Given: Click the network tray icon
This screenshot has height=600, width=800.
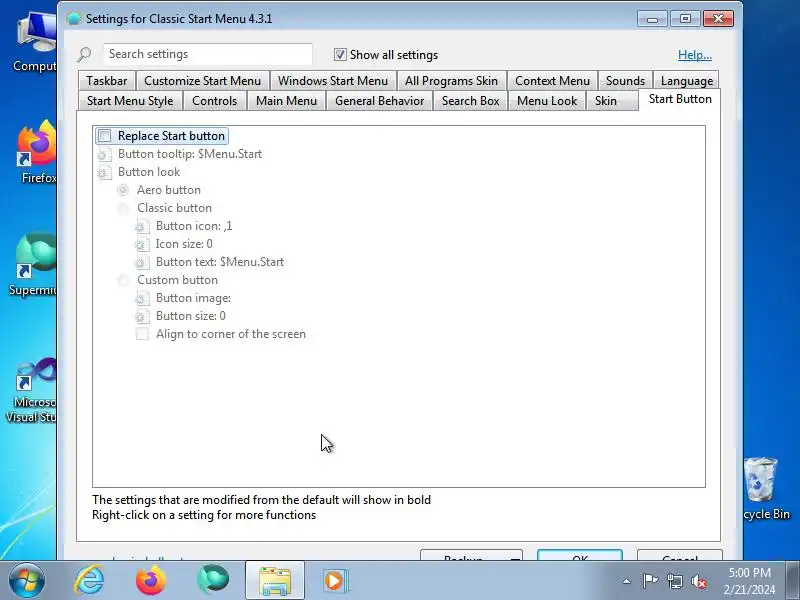Looking at the screenshot, I should (674, 581).
